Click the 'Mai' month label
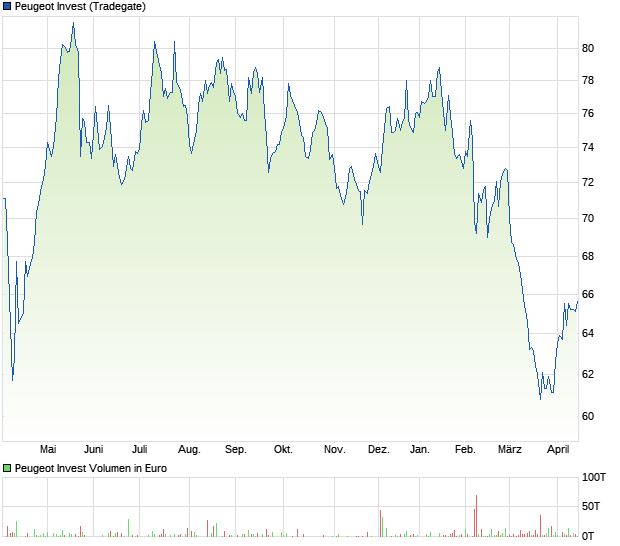This screenshot has height=546, width=620. 48,450
